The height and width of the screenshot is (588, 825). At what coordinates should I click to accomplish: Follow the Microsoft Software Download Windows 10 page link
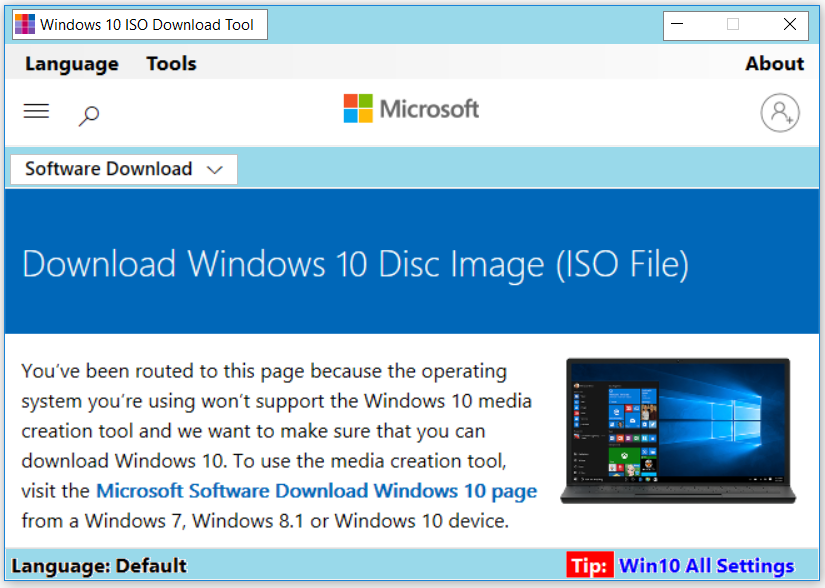(317, 491)
